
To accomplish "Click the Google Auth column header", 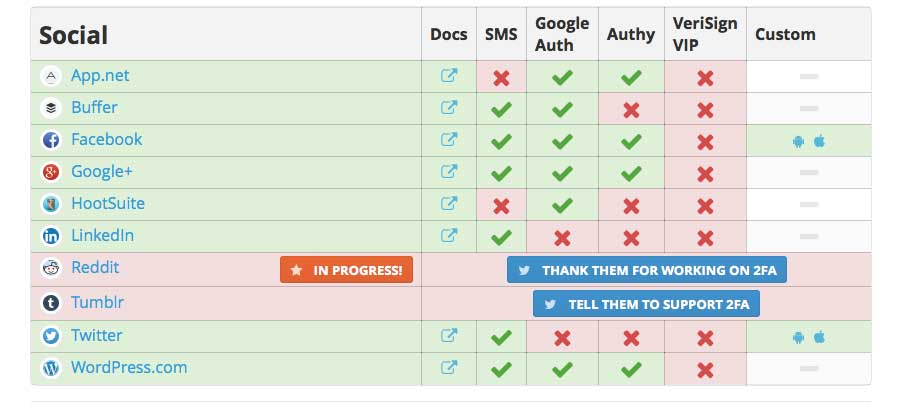I will pos(562,34).
